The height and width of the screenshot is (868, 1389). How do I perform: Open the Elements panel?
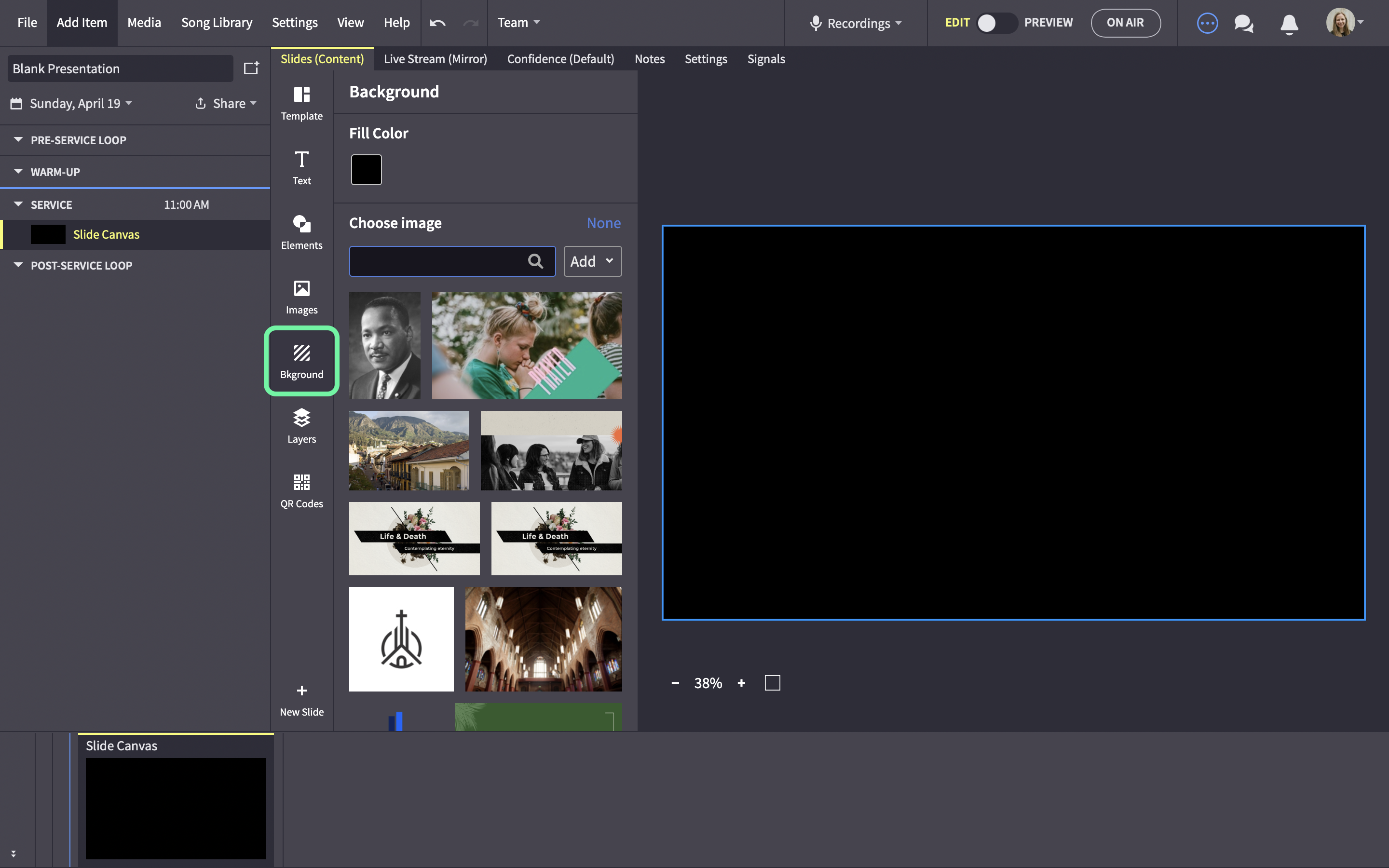[x=301, y=232]
